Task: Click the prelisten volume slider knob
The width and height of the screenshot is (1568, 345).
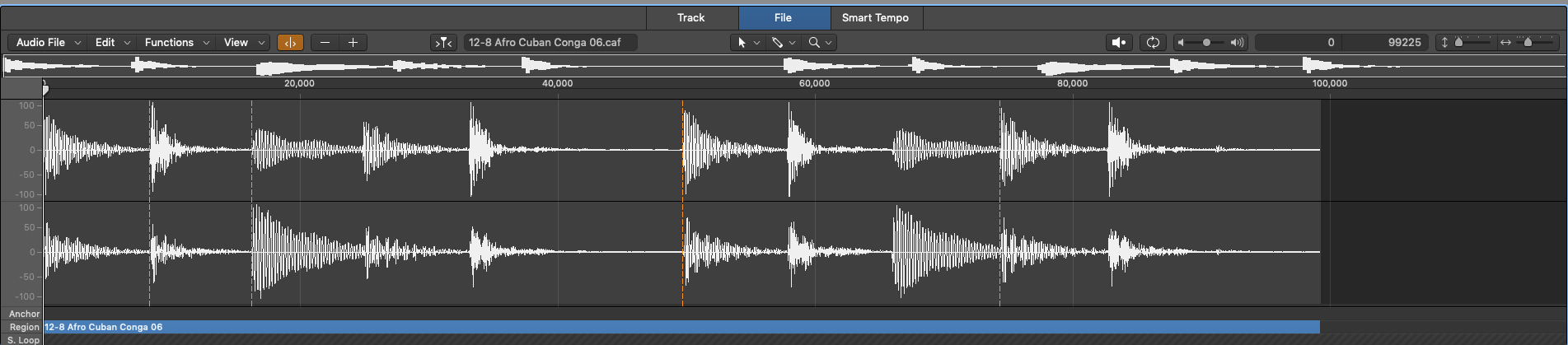Action: [1207, 43]
